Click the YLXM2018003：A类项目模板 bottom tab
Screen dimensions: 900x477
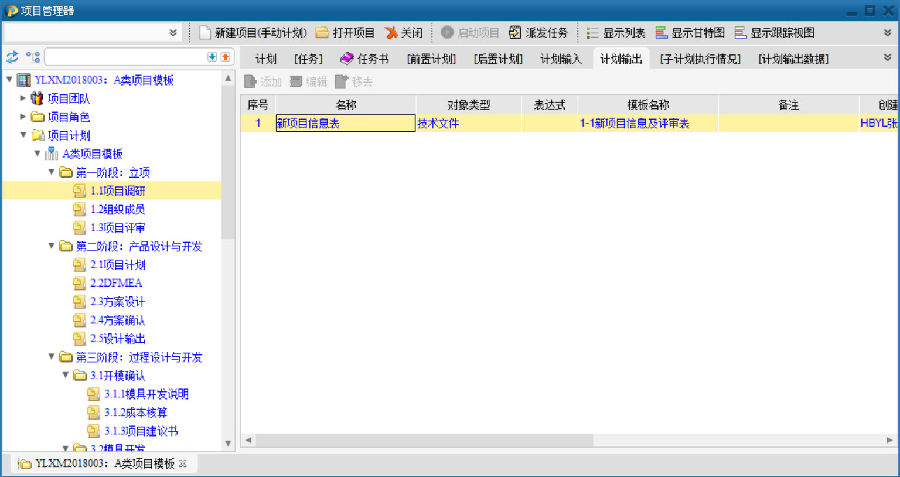(102, 464)
